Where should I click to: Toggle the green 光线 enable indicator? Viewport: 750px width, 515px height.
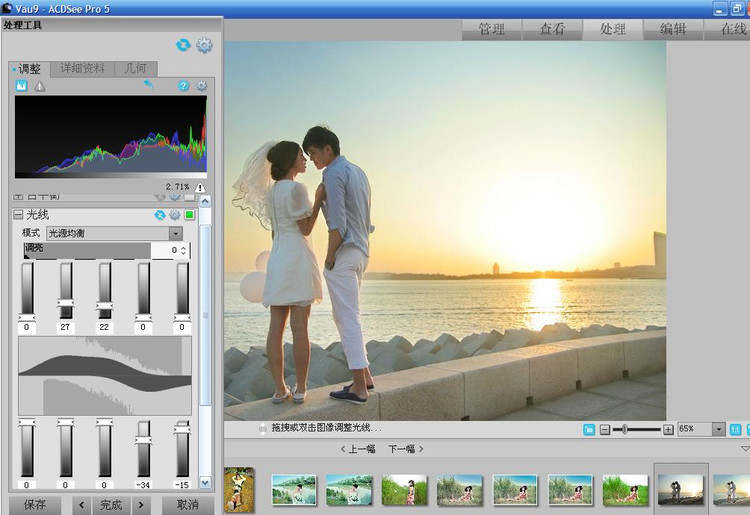pyautogui.click(x=189, y=215)
